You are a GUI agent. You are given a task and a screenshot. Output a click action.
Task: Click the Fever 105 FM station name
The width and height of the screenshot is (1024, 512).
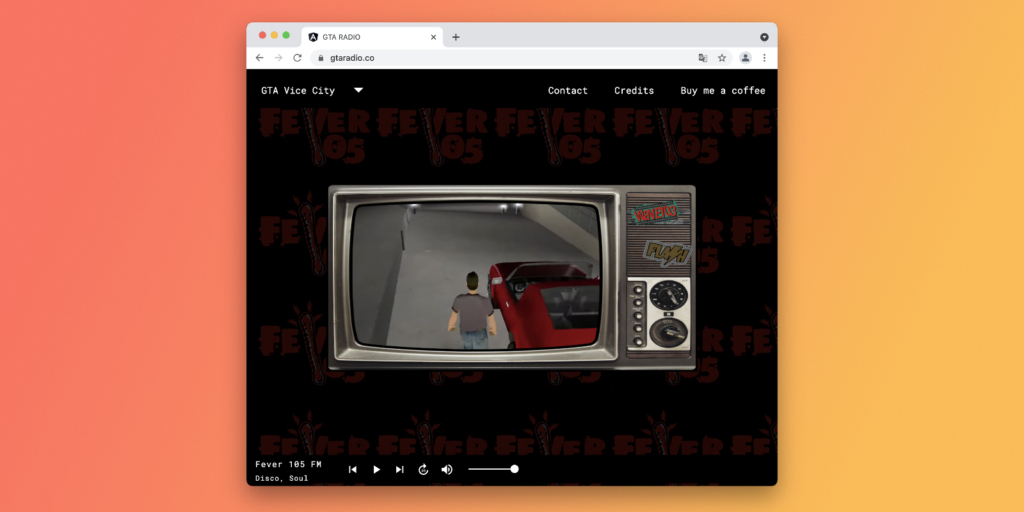(288, 464)
